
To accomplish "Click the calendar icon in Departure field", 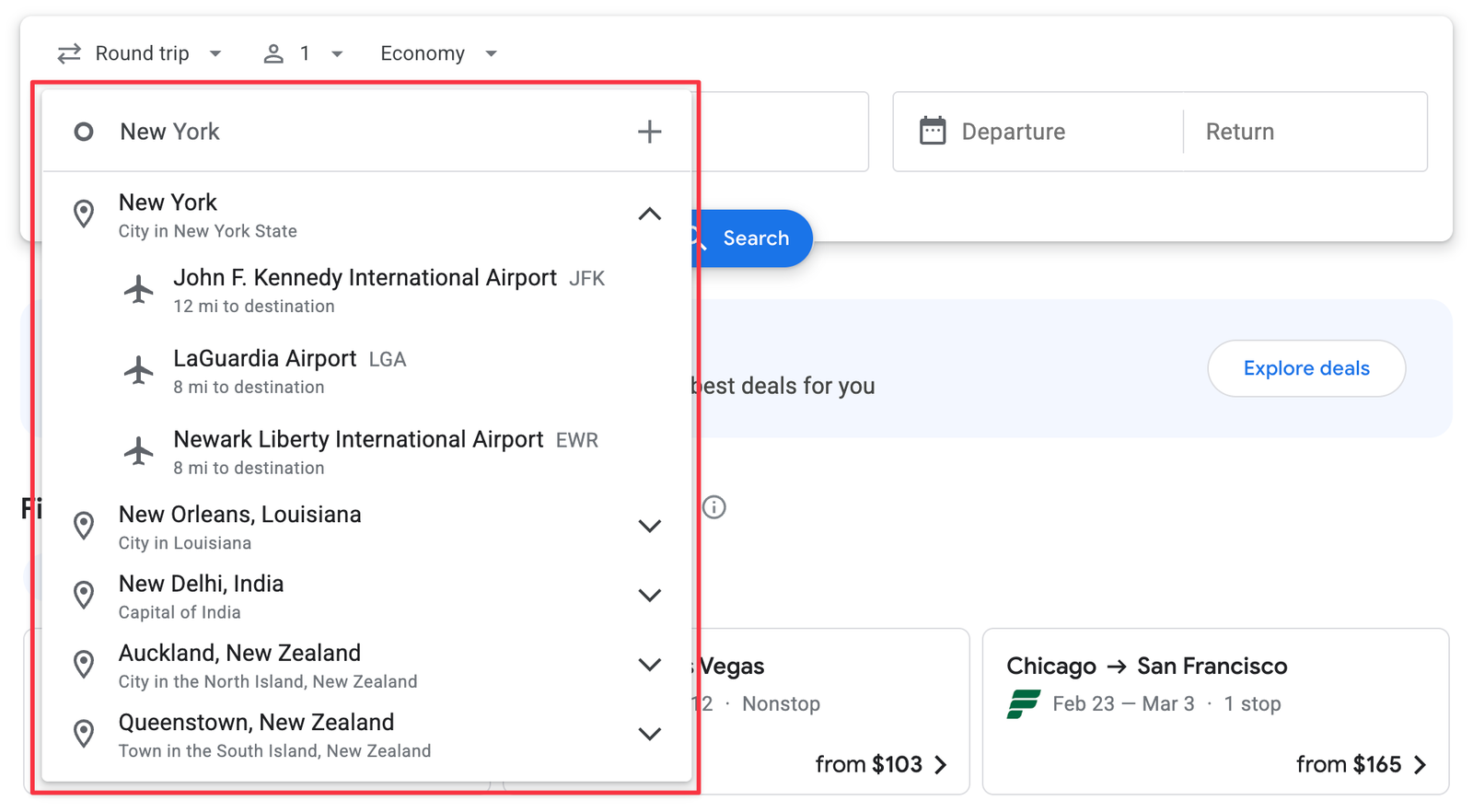I will (x=932, y=131).
